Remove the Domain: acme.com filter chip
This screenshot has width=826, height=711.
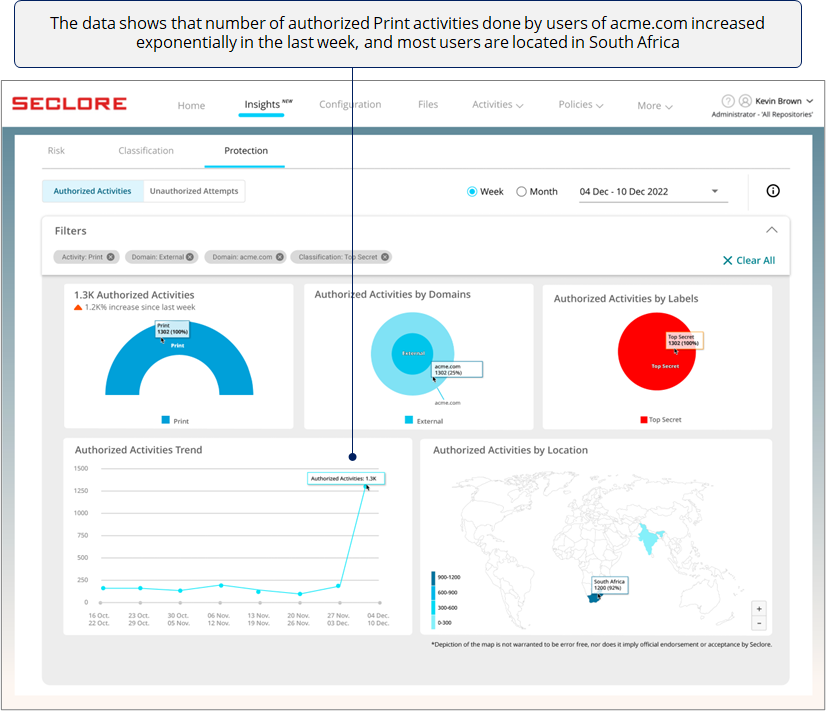280,257
